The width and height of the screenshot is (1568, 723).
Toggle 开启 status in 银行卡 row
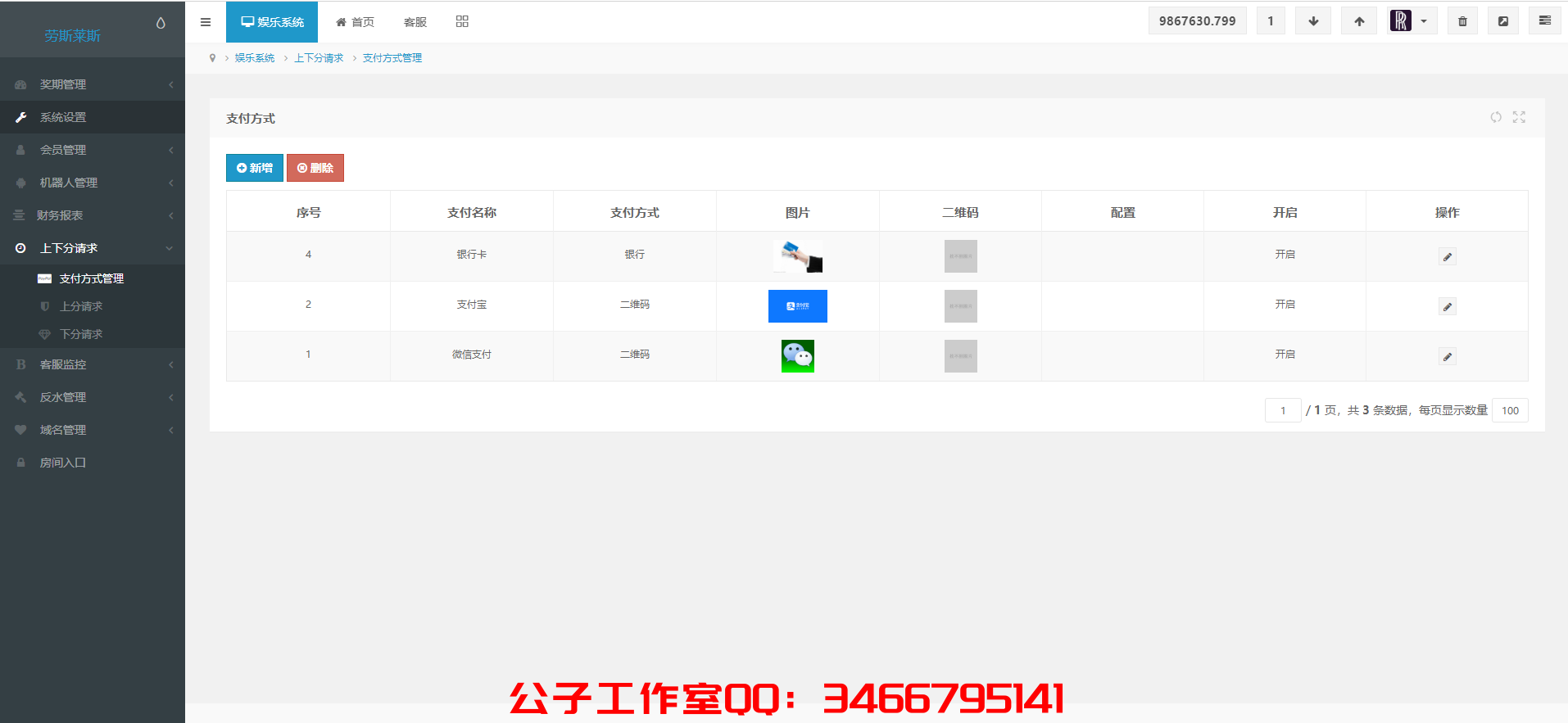(1285, 255)
